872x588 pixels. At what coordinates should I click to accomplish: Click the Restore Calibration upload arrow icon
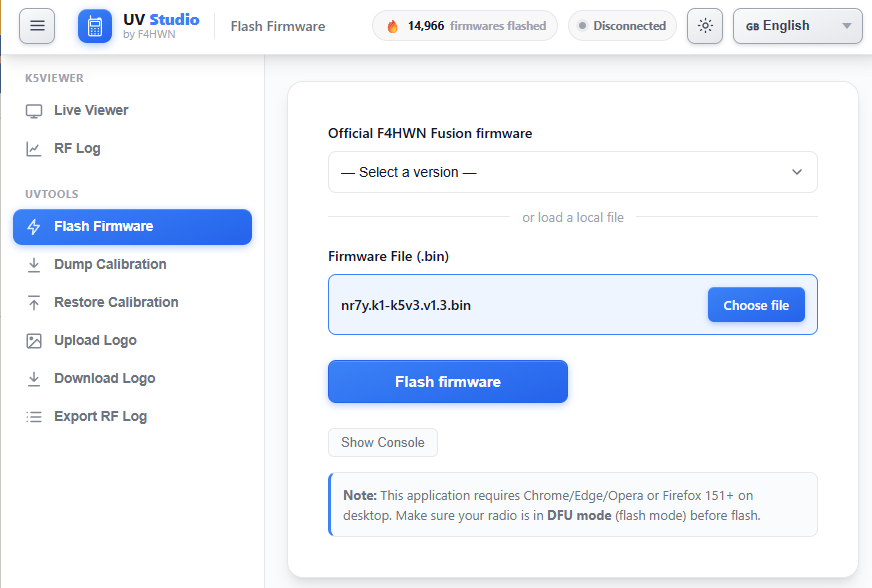coord(34,303)
